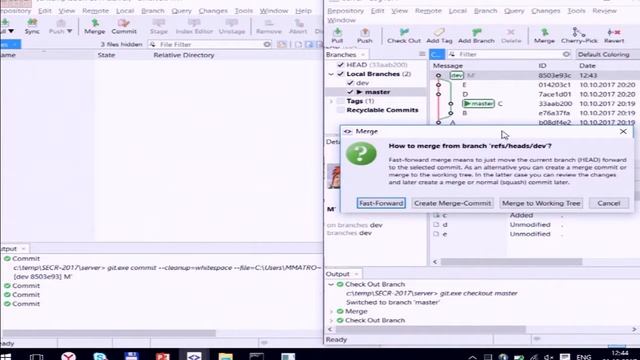Click State column header in left window
The height and width of the screenshot is (360, 640).
[106, 55]
